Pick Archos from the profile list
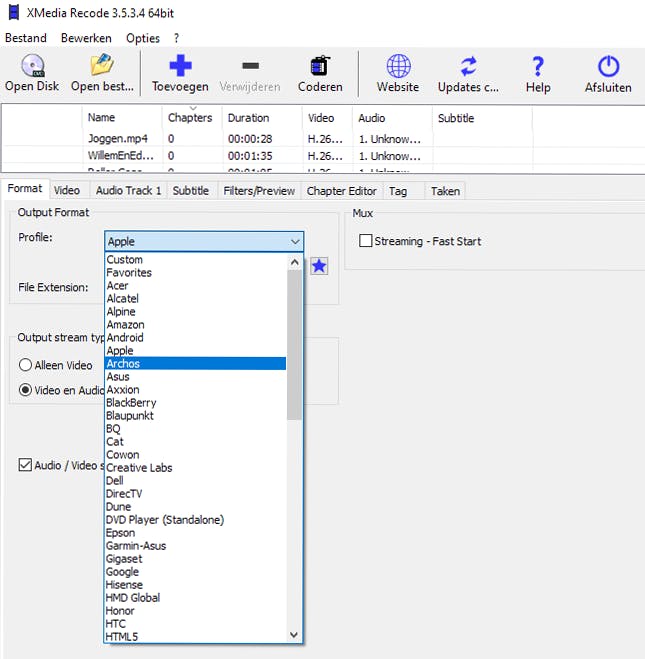645x659 pixels. [195, 364]
